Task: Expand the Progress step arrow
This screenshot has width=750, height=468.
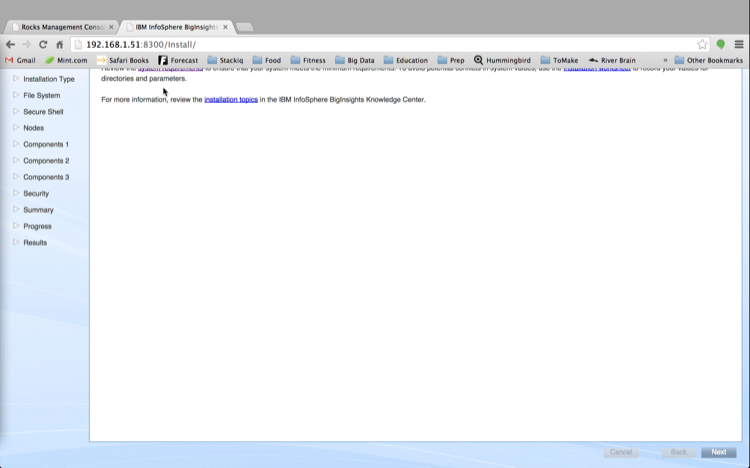Action: tap(16, 225)
